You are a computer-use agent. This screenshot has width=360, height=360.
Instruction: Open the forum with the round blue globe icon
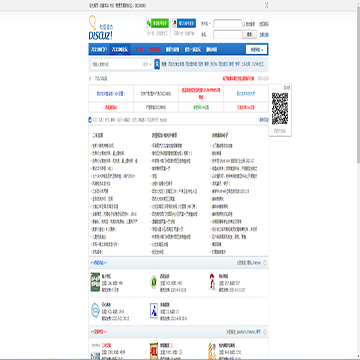click(95, 311)
